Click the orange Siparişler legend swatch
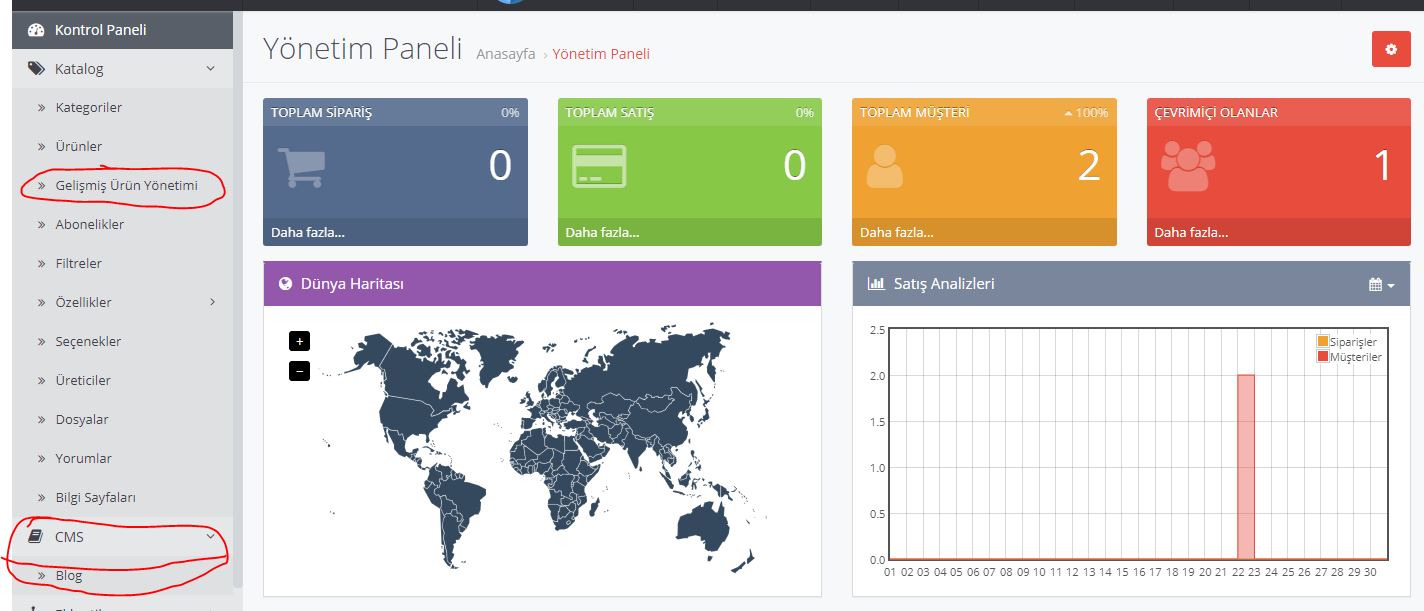This screenshot has height=611, width=1424. click(x=1323, y=342)
